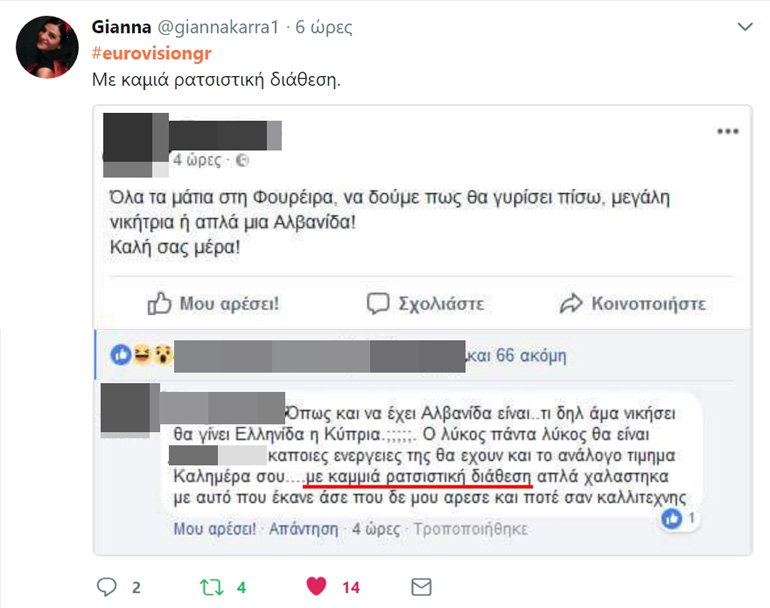Click the Σχολιάστε comment button
The height and width of the screenshot is (608, 770).
425,303
